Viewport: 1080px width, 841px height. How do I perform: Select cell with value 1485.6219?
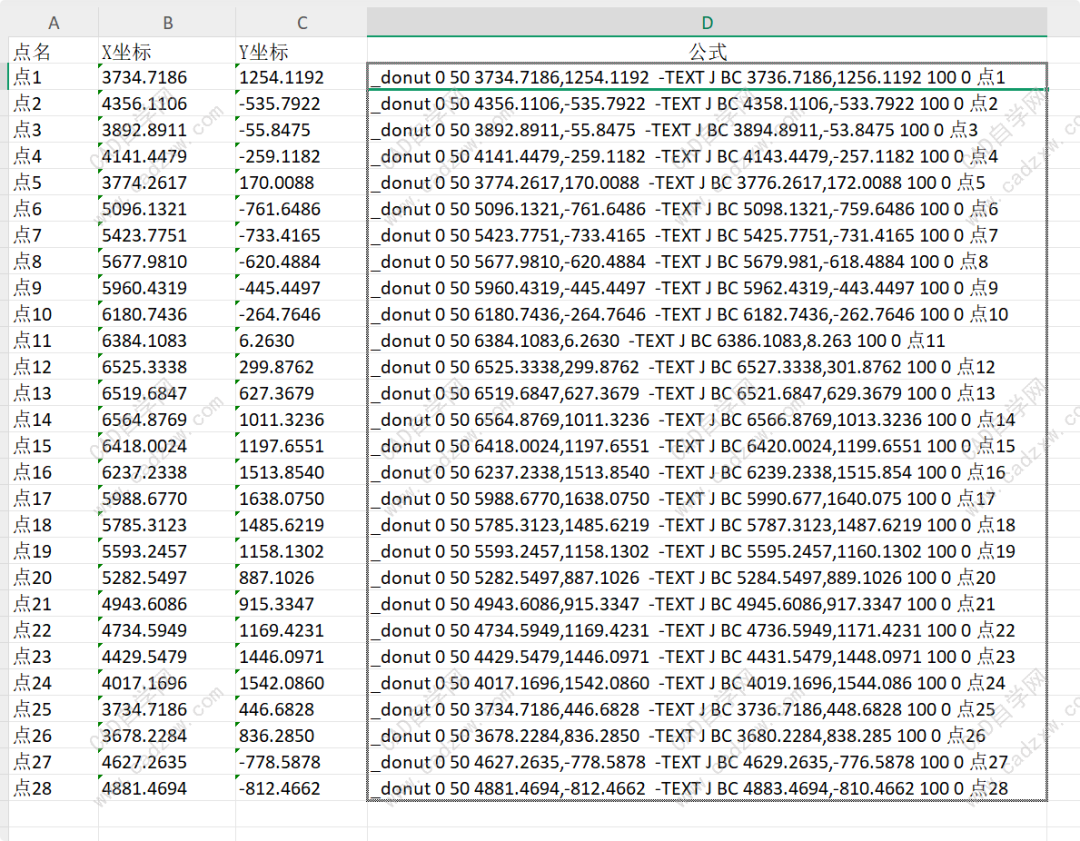point(302,524)
